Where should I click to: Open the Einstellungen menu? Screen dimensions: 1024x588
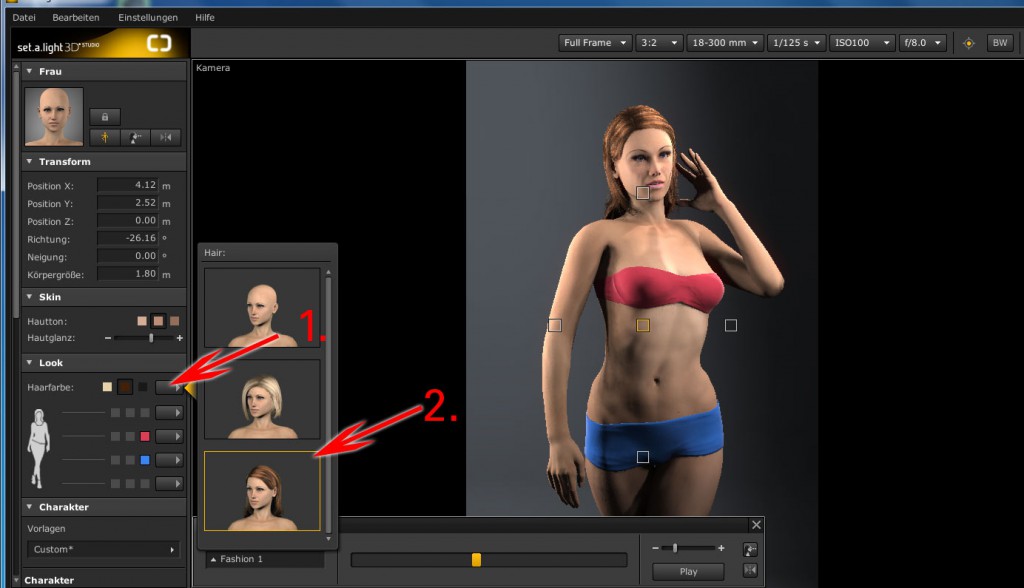point(148,18)
